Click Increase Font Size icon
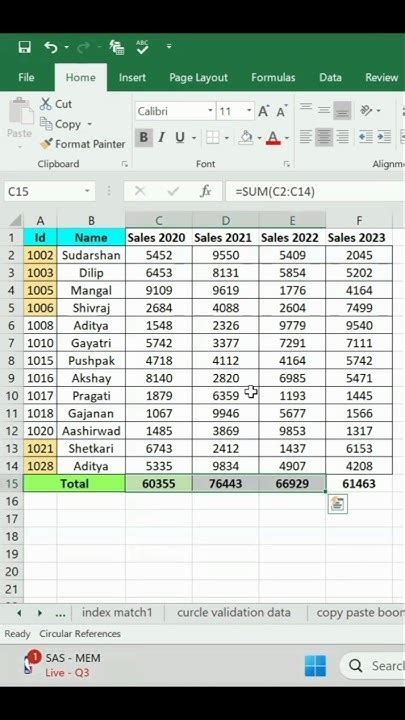 (x=264, y=111)
